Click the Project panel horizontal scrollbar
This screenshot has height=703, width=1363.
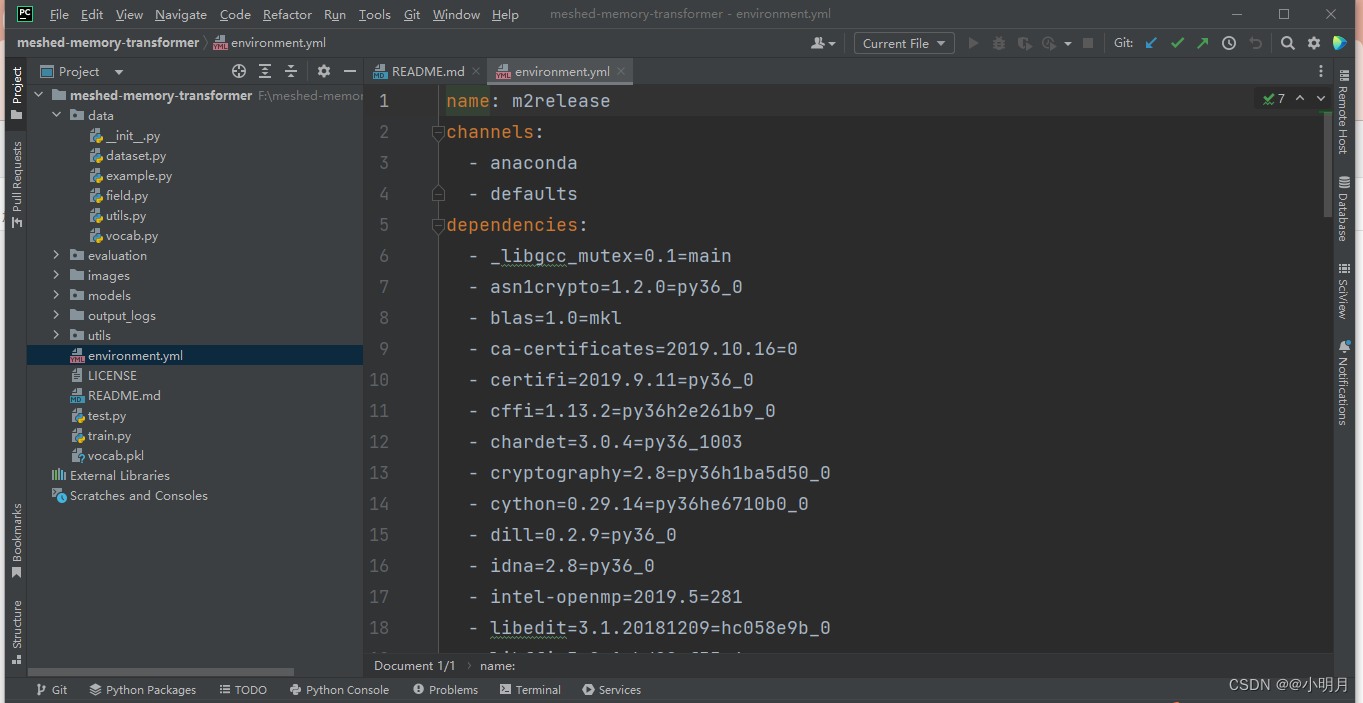pos(162,672)
